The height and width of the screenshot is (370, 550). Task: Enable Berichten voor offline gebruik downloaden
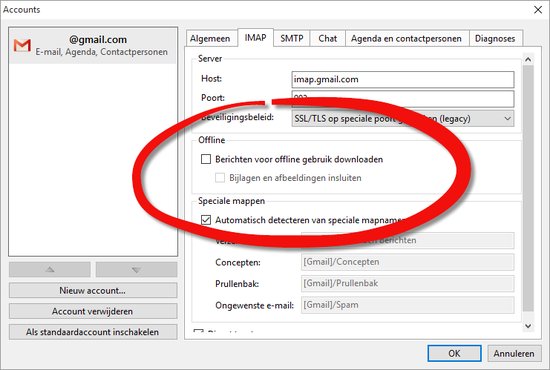click(x=206, y=159)
